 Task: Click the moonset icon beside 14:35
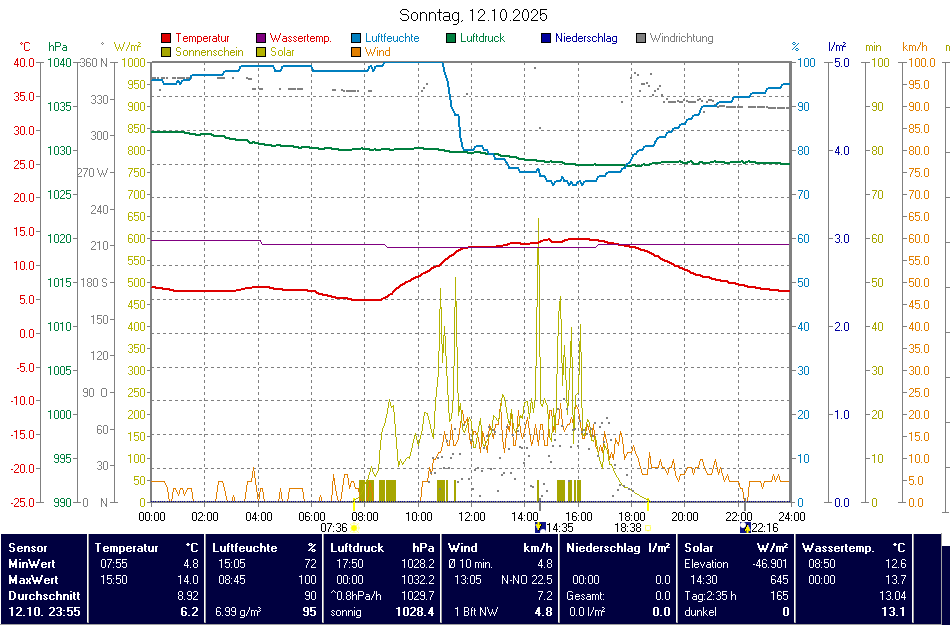pyautogui.click(x=540, y=527)
